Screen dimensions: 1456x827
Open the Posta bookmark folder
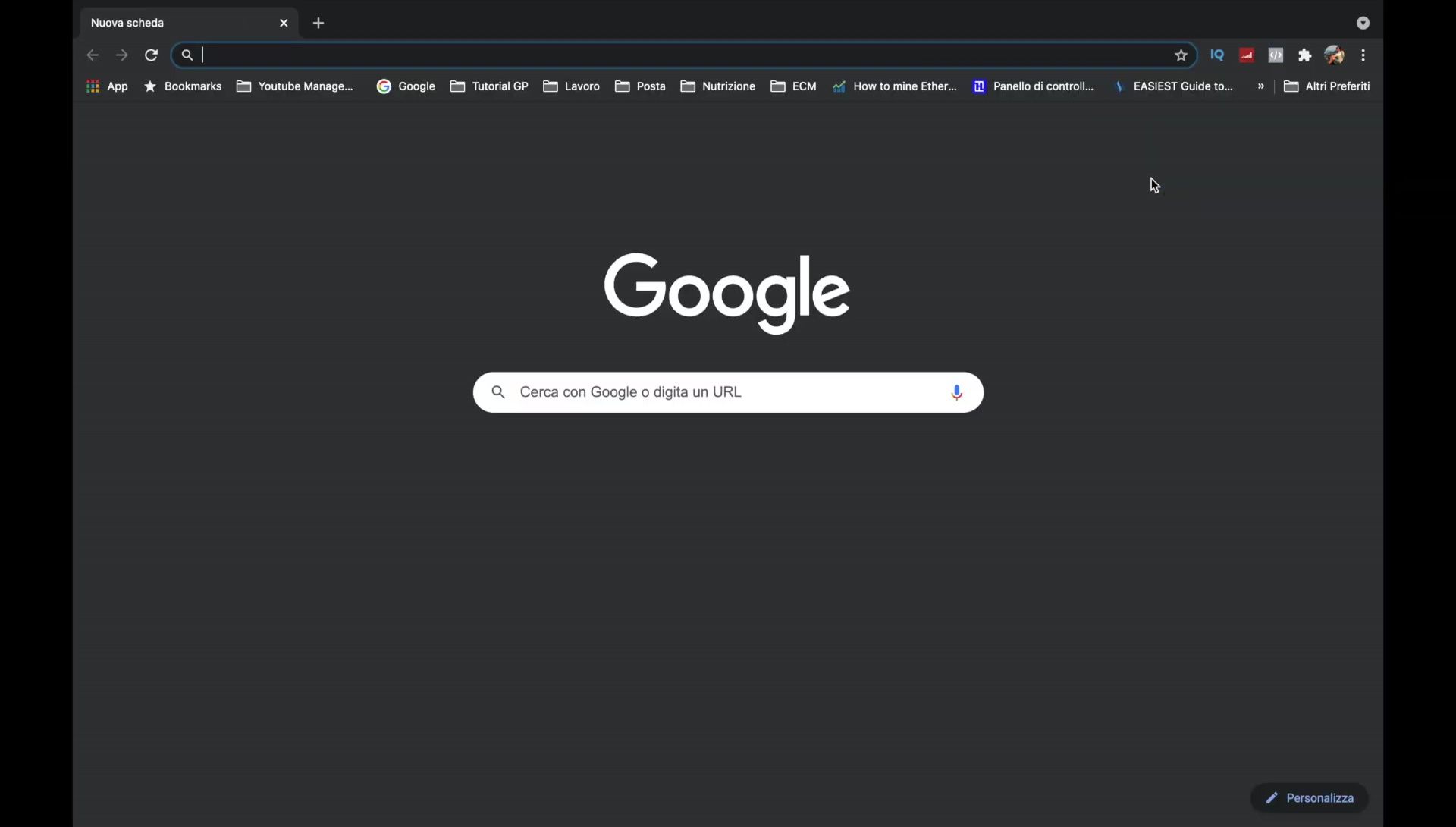tap(640, 86)
